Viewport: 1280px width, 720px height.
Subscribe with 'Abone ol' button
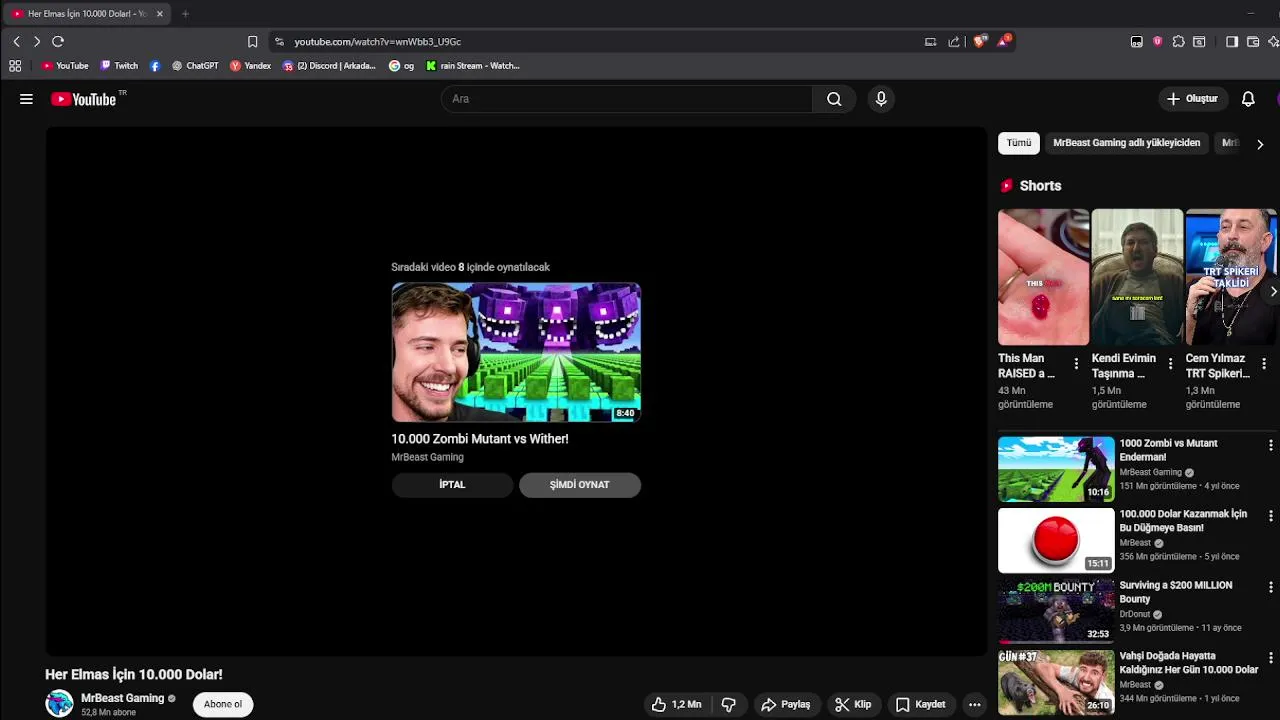pos(223,704)
